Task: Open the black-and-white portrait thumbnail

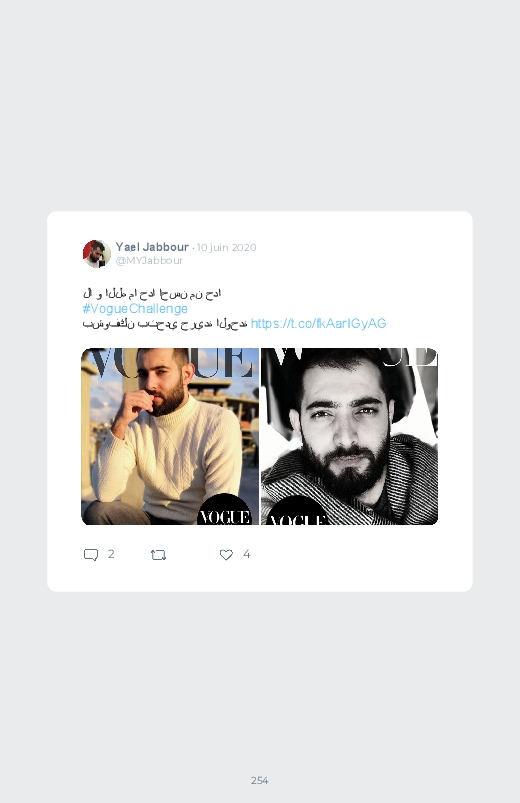Action: pos(349,436)
